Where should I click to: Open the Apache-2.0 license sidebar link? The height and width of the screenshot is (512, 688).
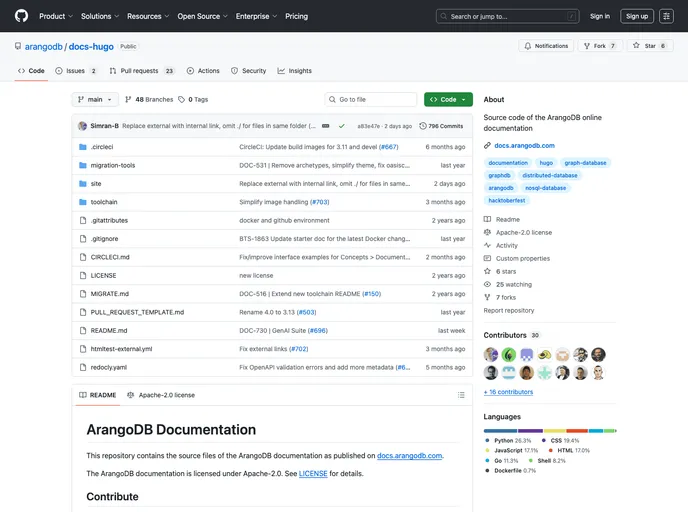[x=518, y=233]
